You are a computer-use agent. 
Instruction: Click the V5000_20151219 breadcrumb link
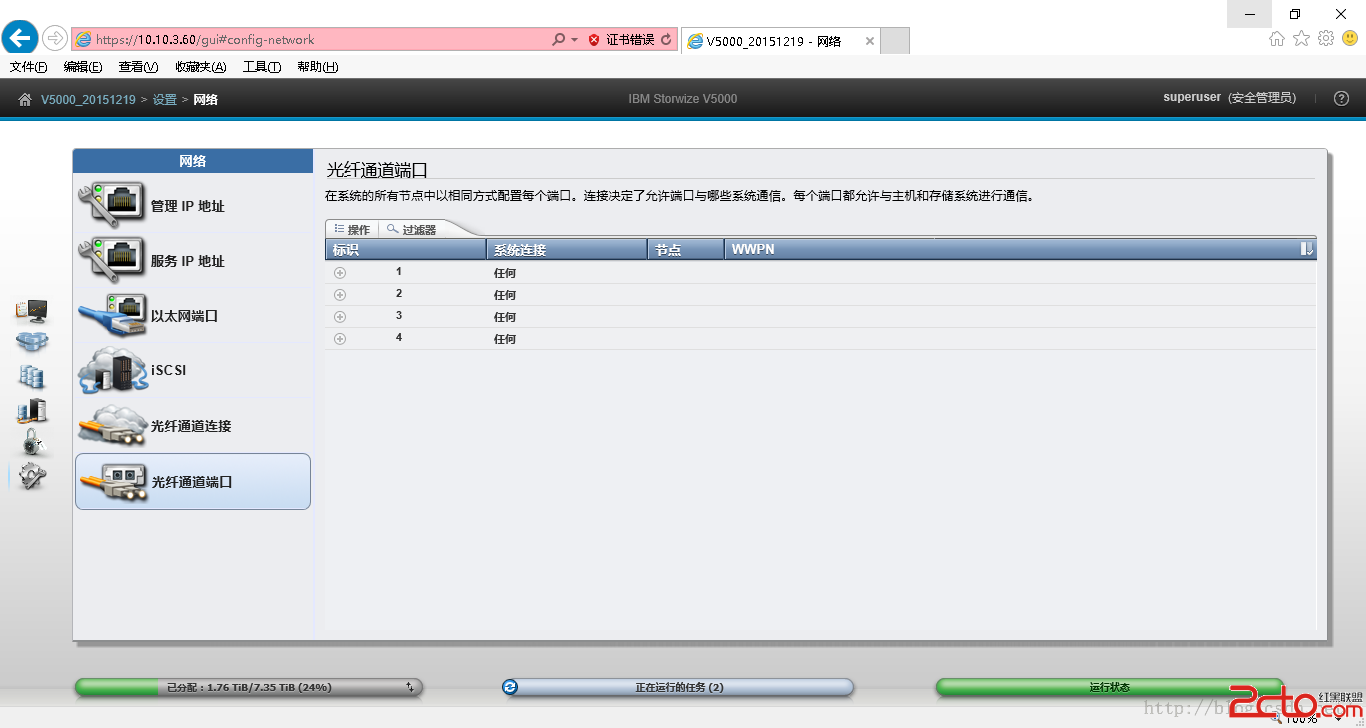tap(88, 99)
